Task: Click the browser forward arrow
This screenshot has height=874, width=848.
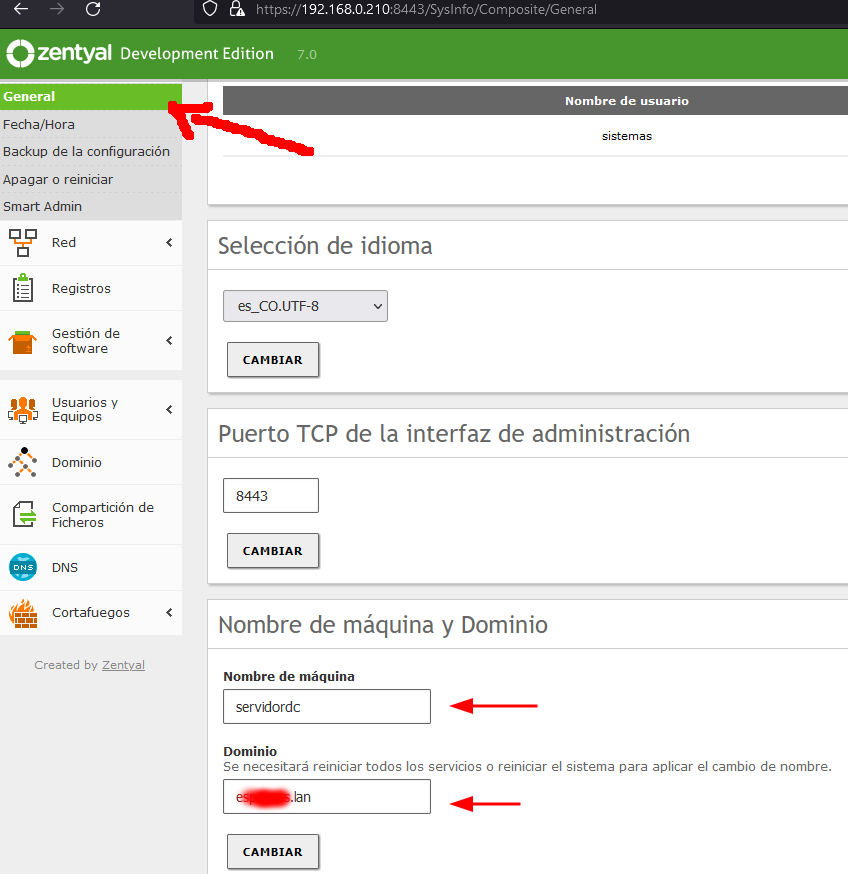Action: pos(57,9)
